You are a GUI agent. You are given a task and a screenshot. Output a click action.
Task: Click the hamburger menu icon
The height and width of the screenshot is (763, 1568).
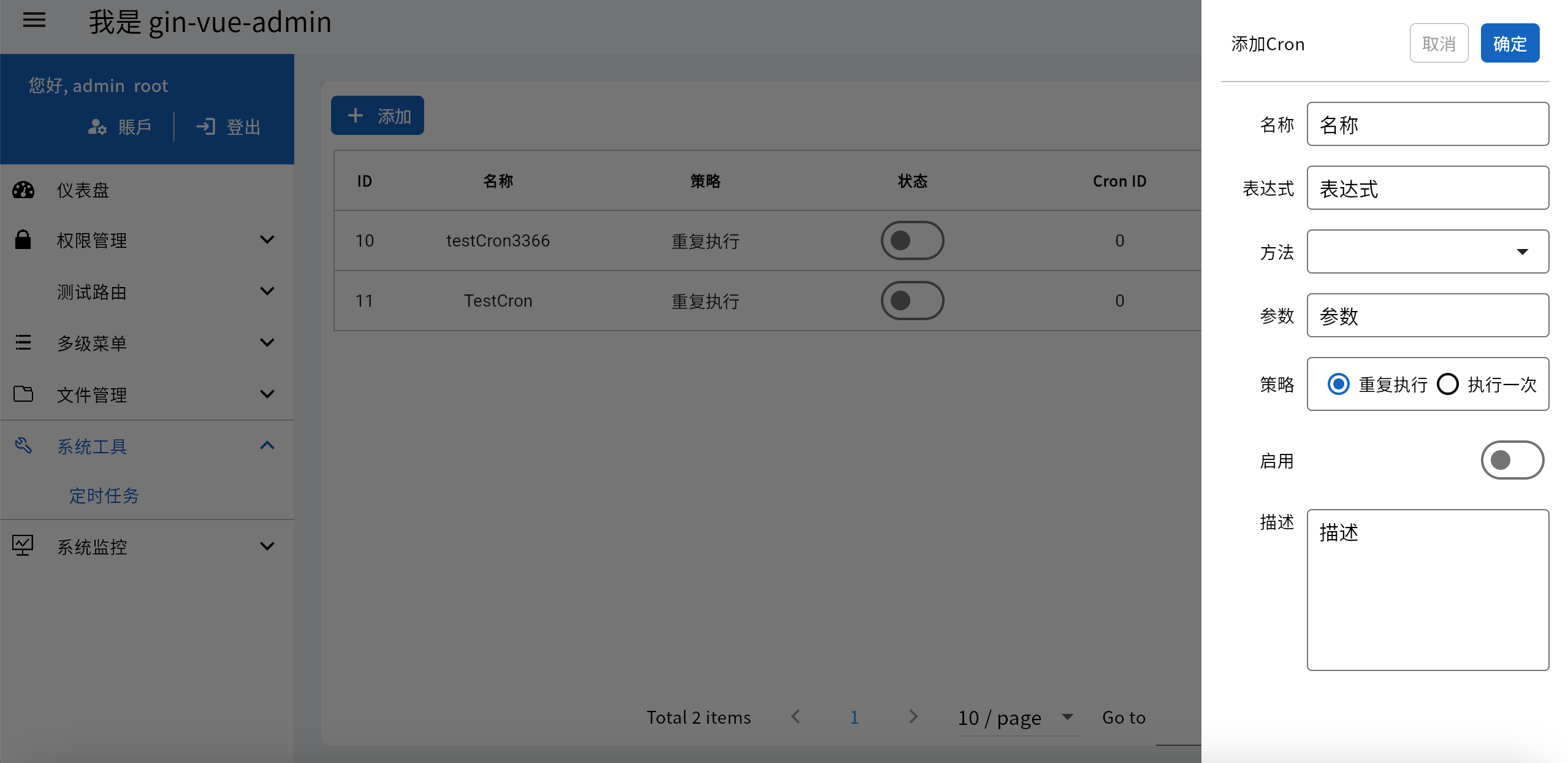coord(34,21)
